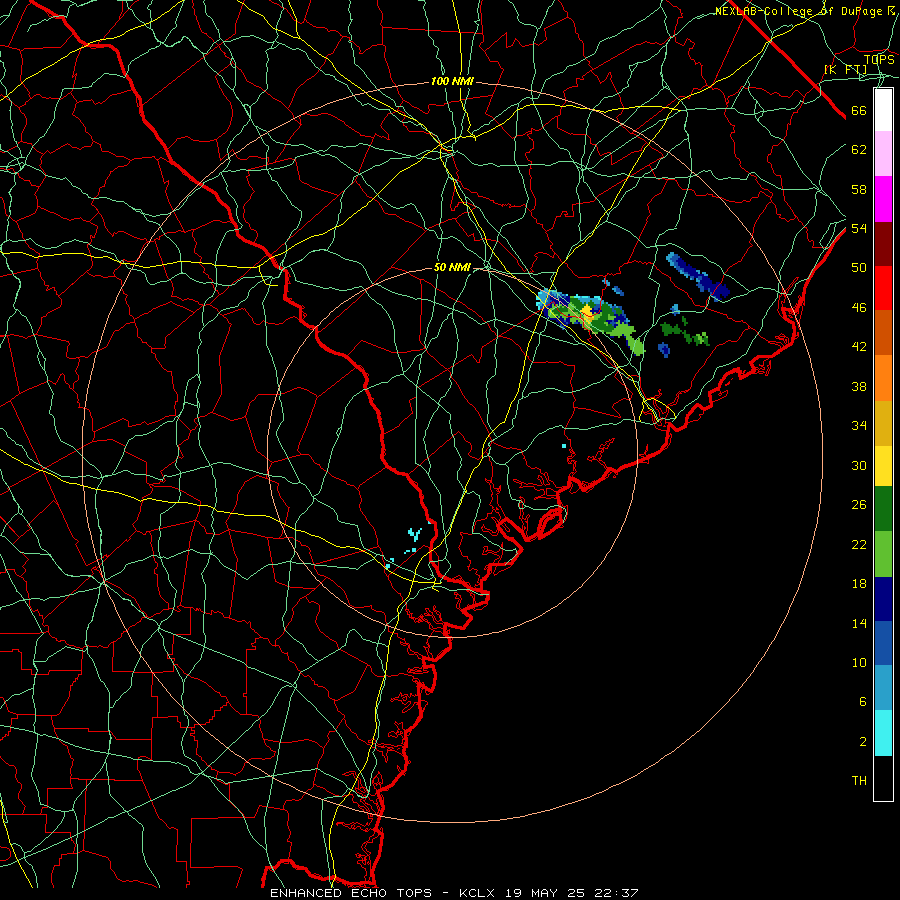Click the yellow swatch below 34
900x900 pixels.
(x=883, y=466)
